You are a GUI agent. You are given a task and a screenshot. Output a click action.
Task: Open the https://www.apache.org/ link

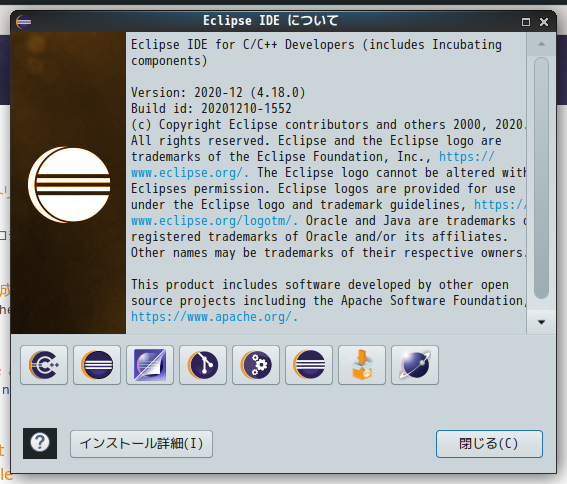[x=214, y=317]
